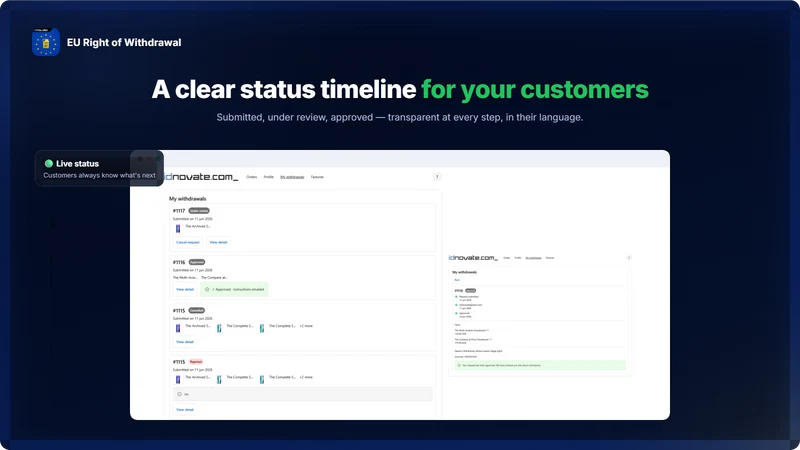The height and width of the screenshot is (450, 800).
Task: Click the Approved instructions emailed banner
Action: 235,289
